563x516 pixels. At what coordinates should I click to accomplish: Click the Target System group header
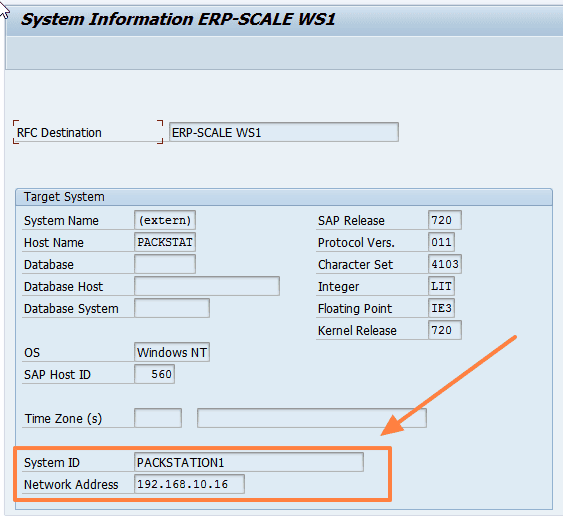pyautogui.click(x=284, y=197)
